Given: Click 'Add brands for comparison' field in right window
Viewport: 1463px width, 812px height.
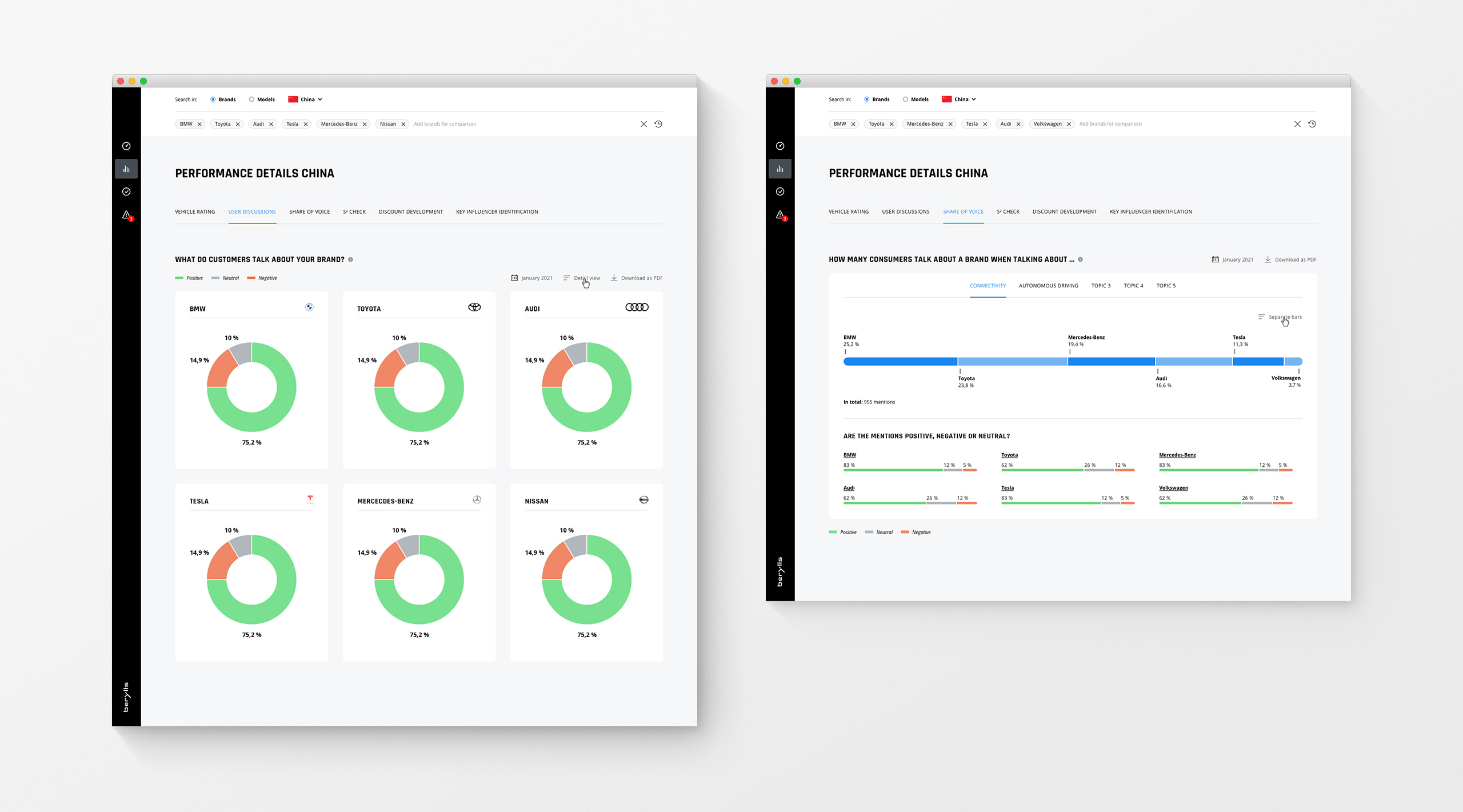Looking at the screenshot, I should [x=1110, y=124].
